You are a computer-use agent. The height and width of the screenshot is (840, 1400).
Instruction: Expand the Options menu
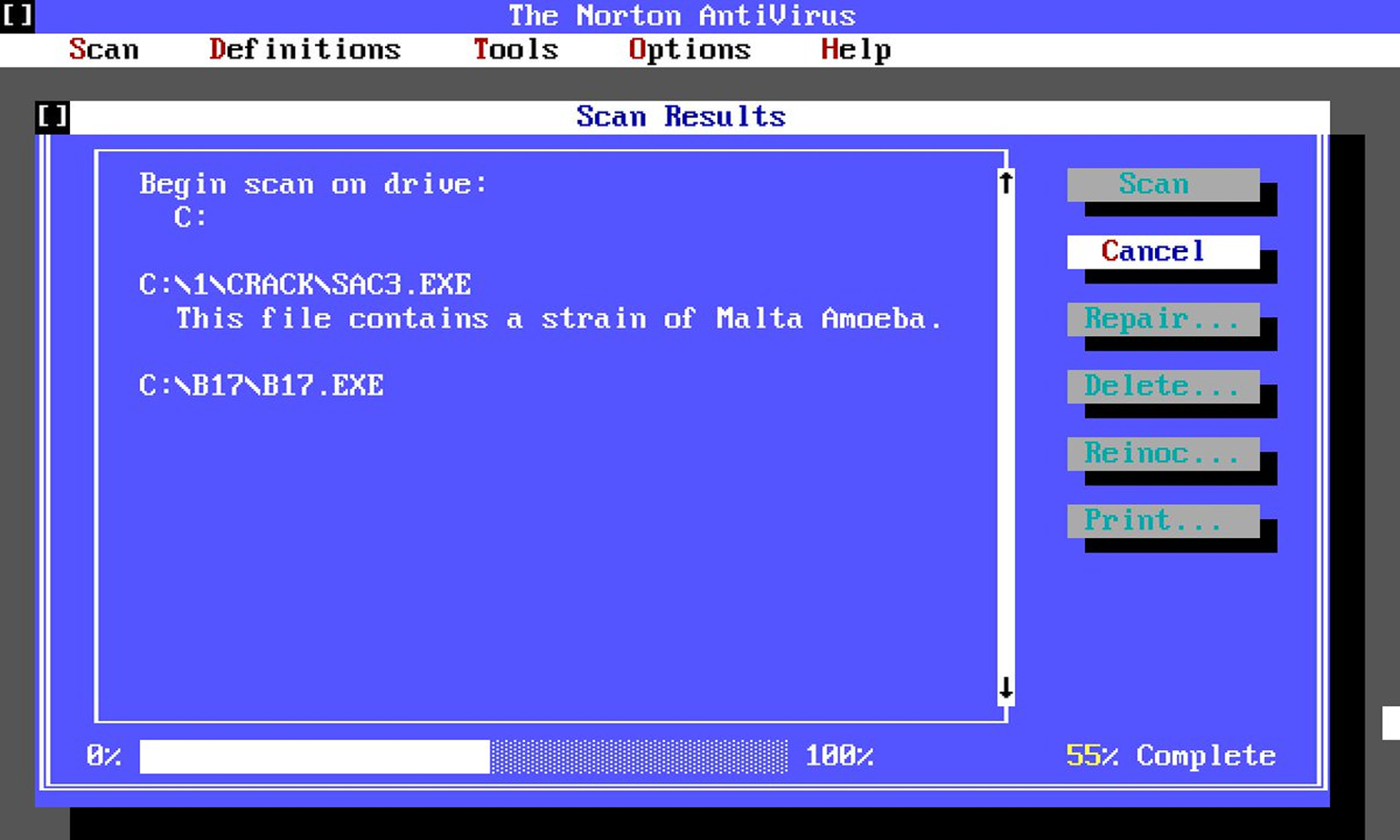pyautogui.click(x=689, y=50)
